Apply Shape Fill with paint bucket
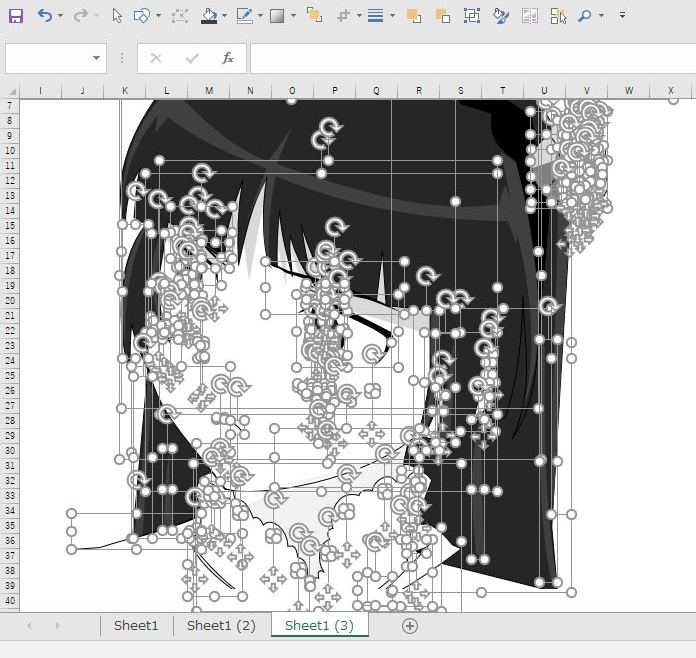Screen dimensions: 696x658 [x=209, y=16]
